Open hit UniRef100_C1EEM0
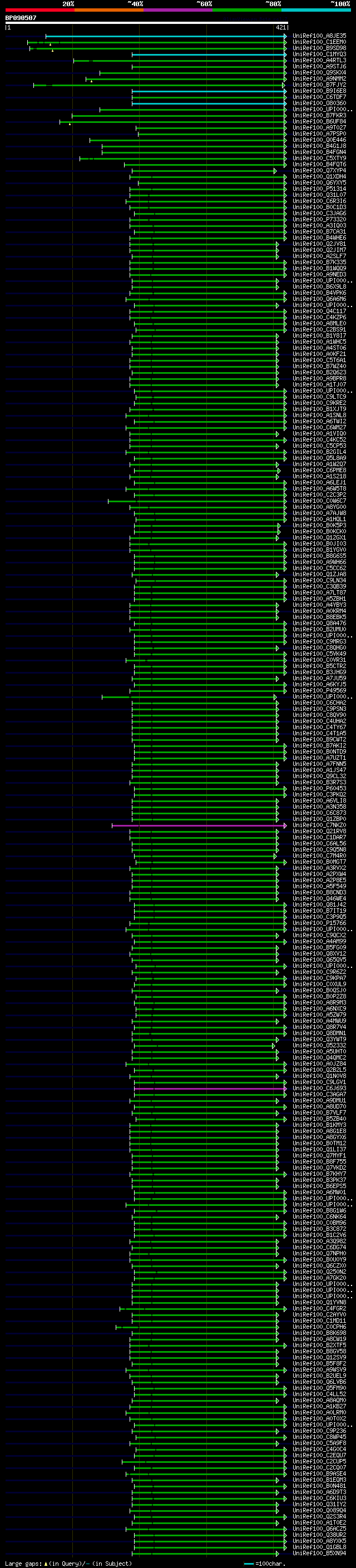This screenshot has width=356, height=1568. 319,42
